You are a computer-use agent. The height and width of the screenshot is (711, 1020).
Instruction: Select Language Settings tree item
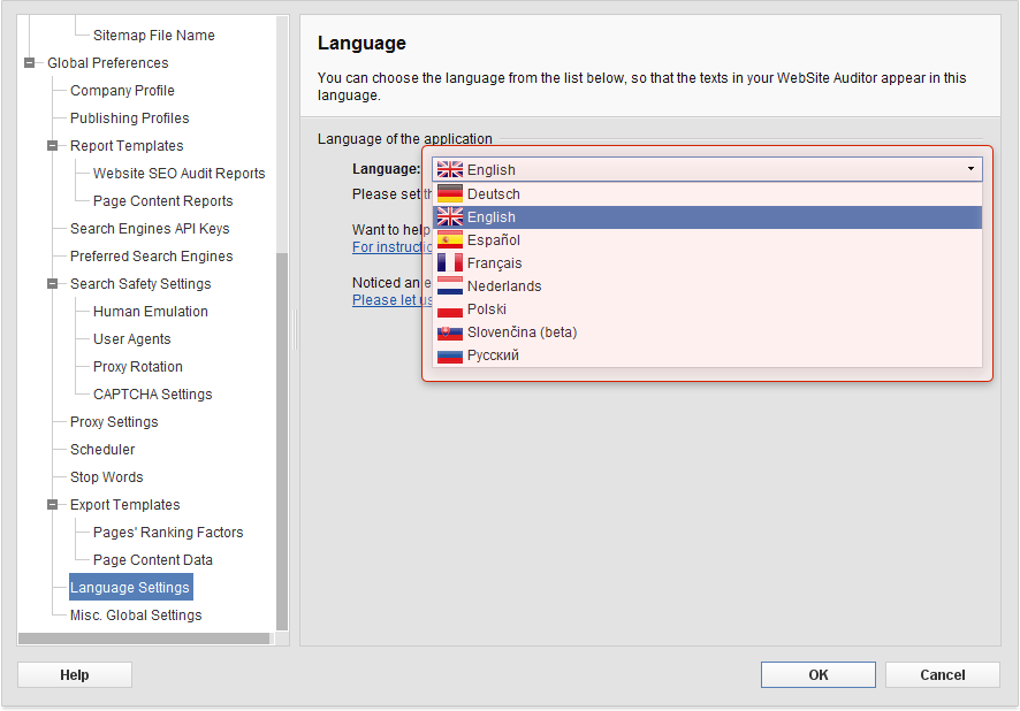pyautogui.click(x=130, y=587)
